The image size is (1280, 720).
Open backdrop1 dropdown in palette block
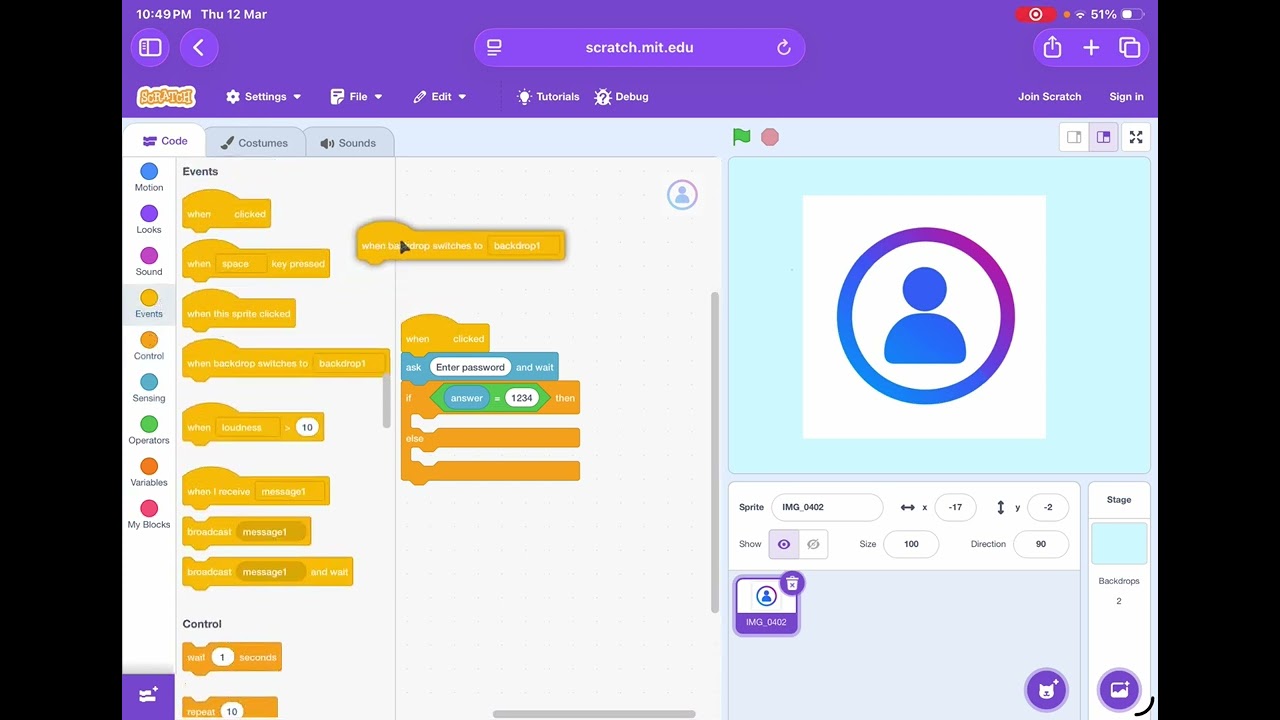point(349,364)
